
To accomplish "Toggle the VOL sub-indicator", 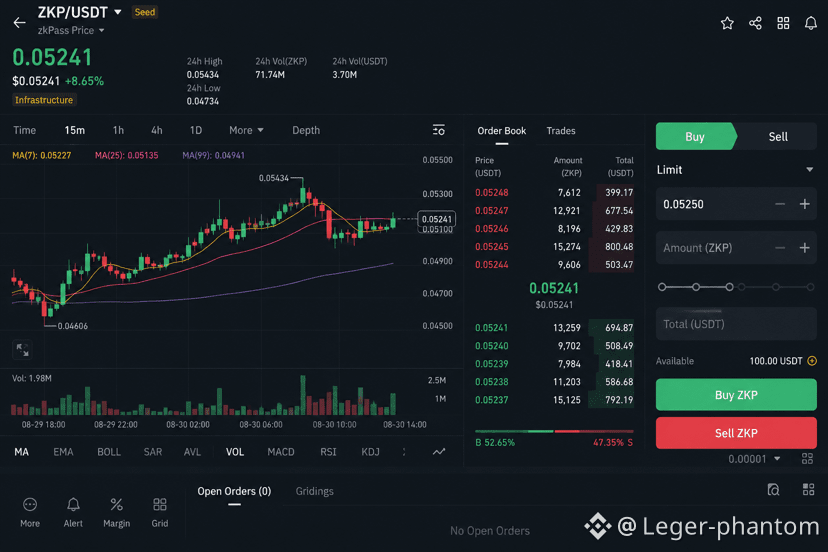I will pyautogui.click(x=235, y=452).
